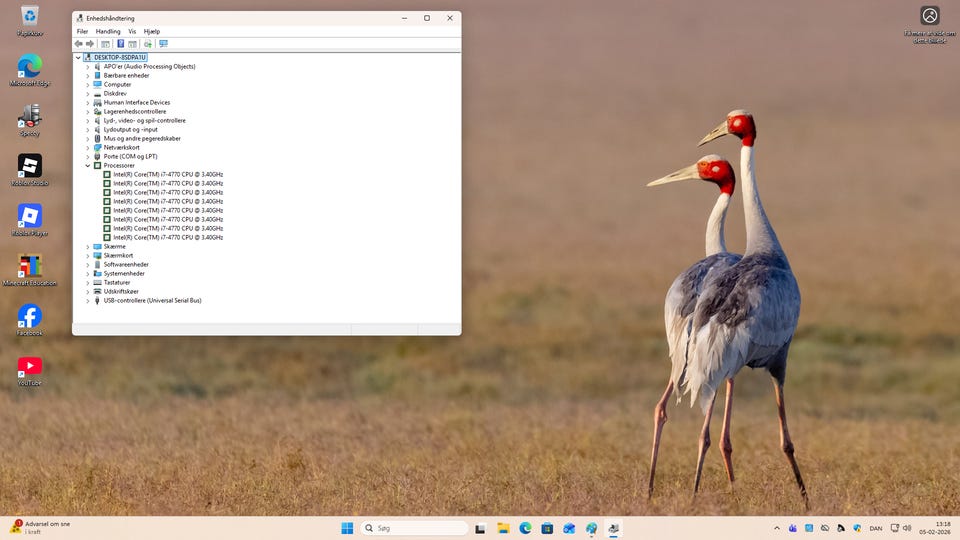Expand APO'er (Audio Processing Objects)
960x540 pixels.
(88, 67)
